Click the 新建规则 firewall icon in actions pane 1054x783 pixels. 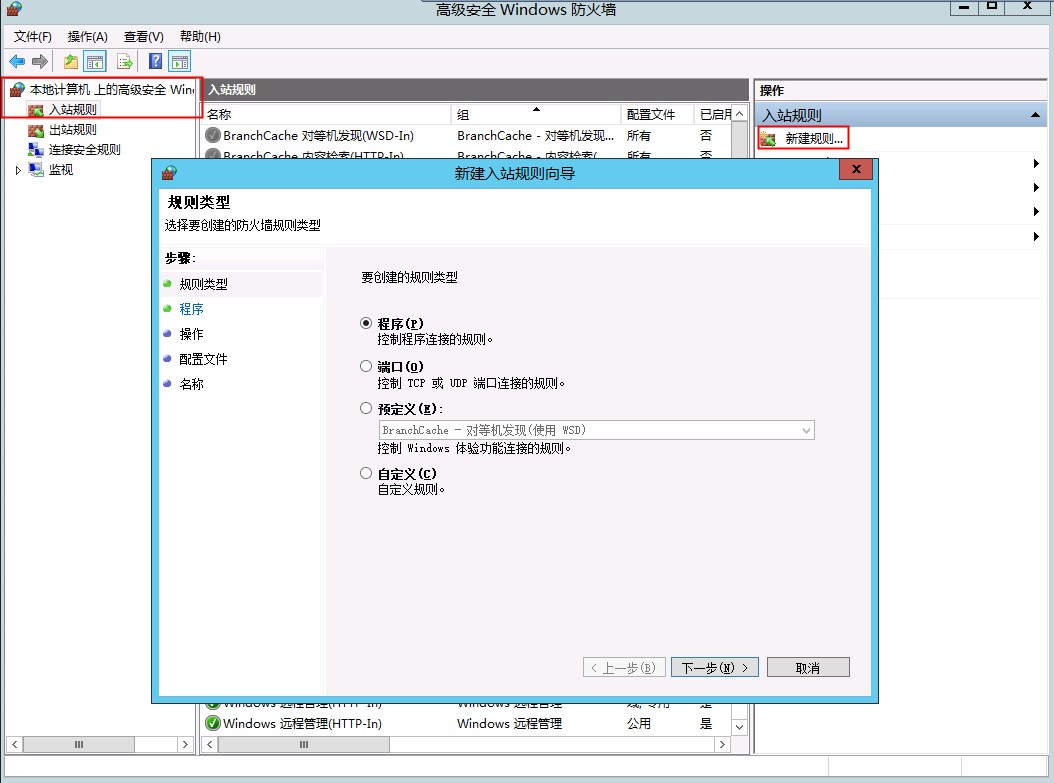tap(768, 139)
